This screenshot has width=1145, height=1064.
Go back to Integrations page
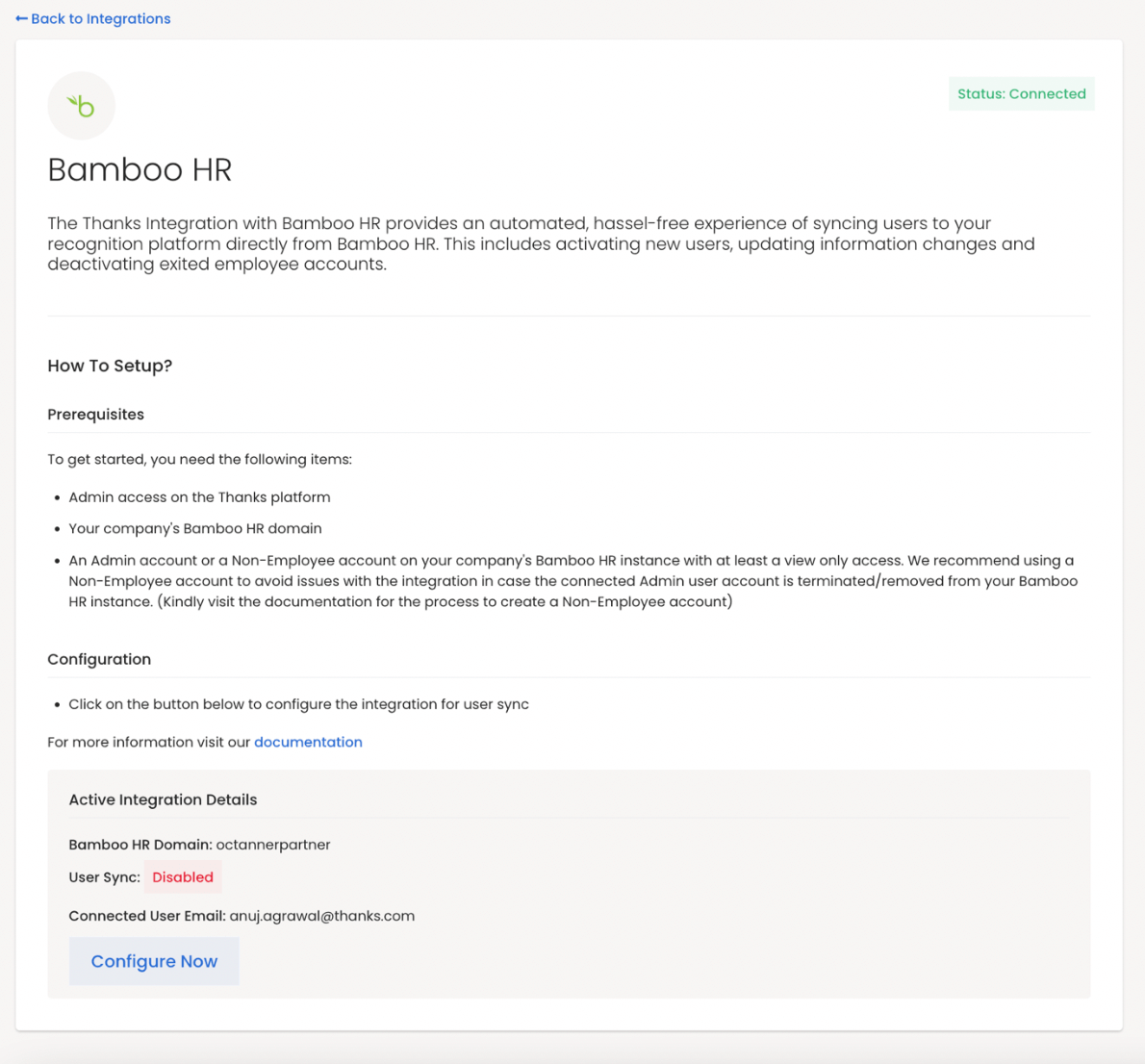100,19
